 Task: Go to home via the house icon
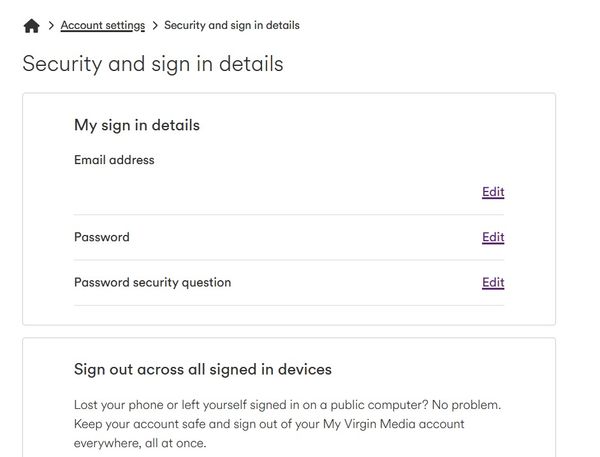pos(31,26)
